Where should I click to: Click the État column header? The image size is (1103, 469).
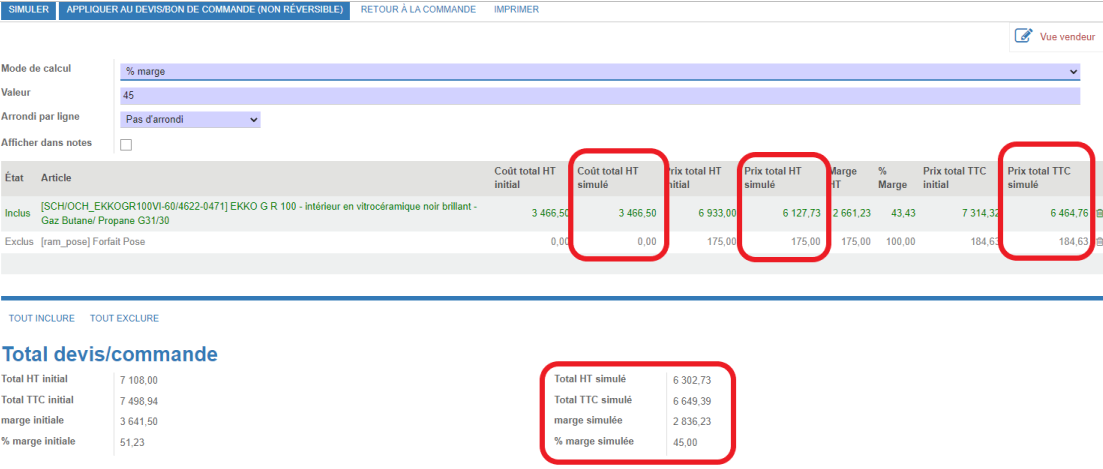coord(14,178)
